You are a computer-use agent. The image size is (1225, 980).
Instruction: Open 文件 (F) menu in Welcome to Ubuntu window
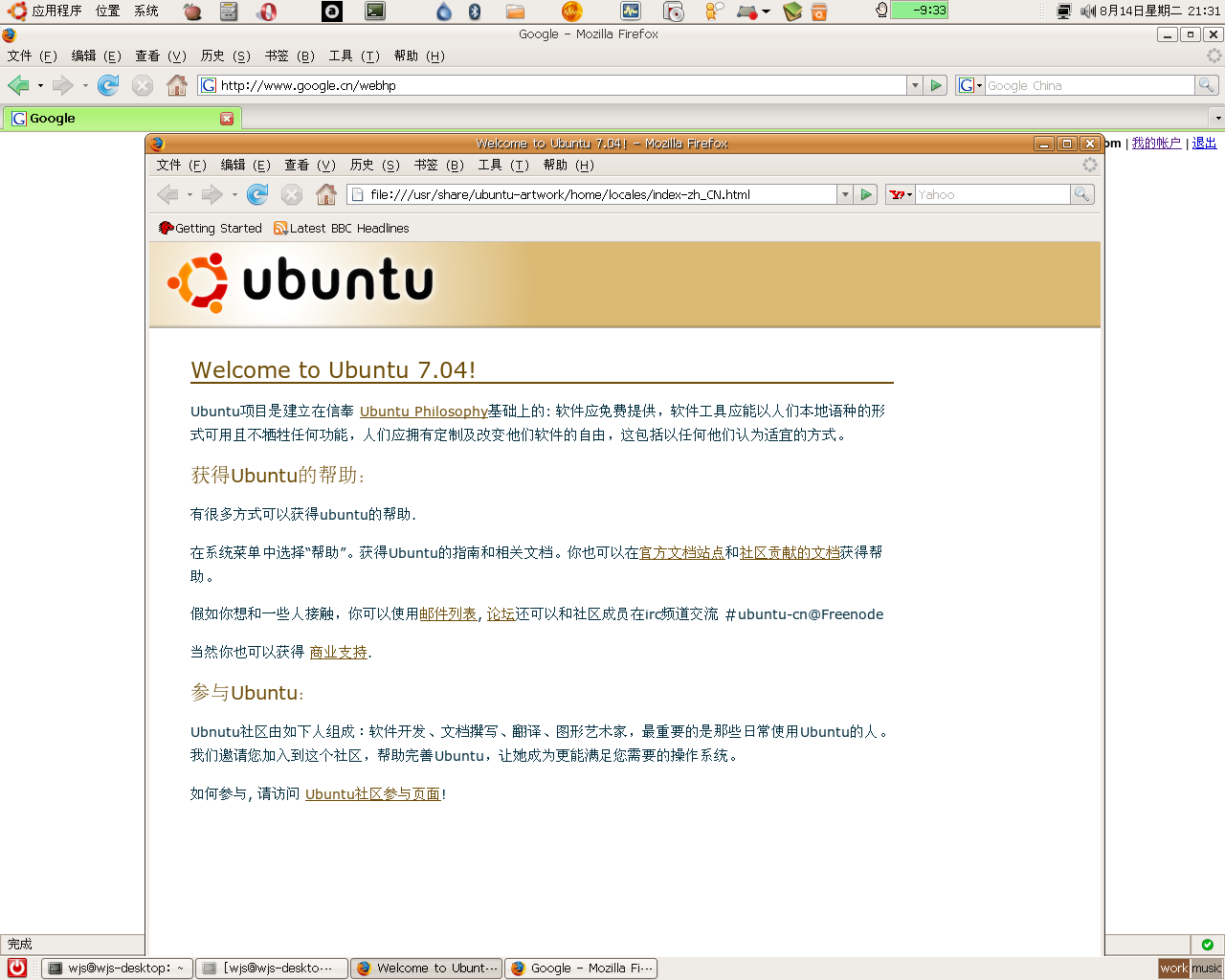point(182,165)
